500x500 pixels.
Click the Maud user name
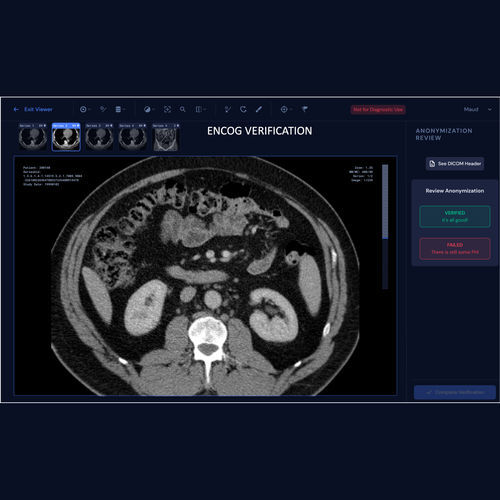[x=471, y=109]
